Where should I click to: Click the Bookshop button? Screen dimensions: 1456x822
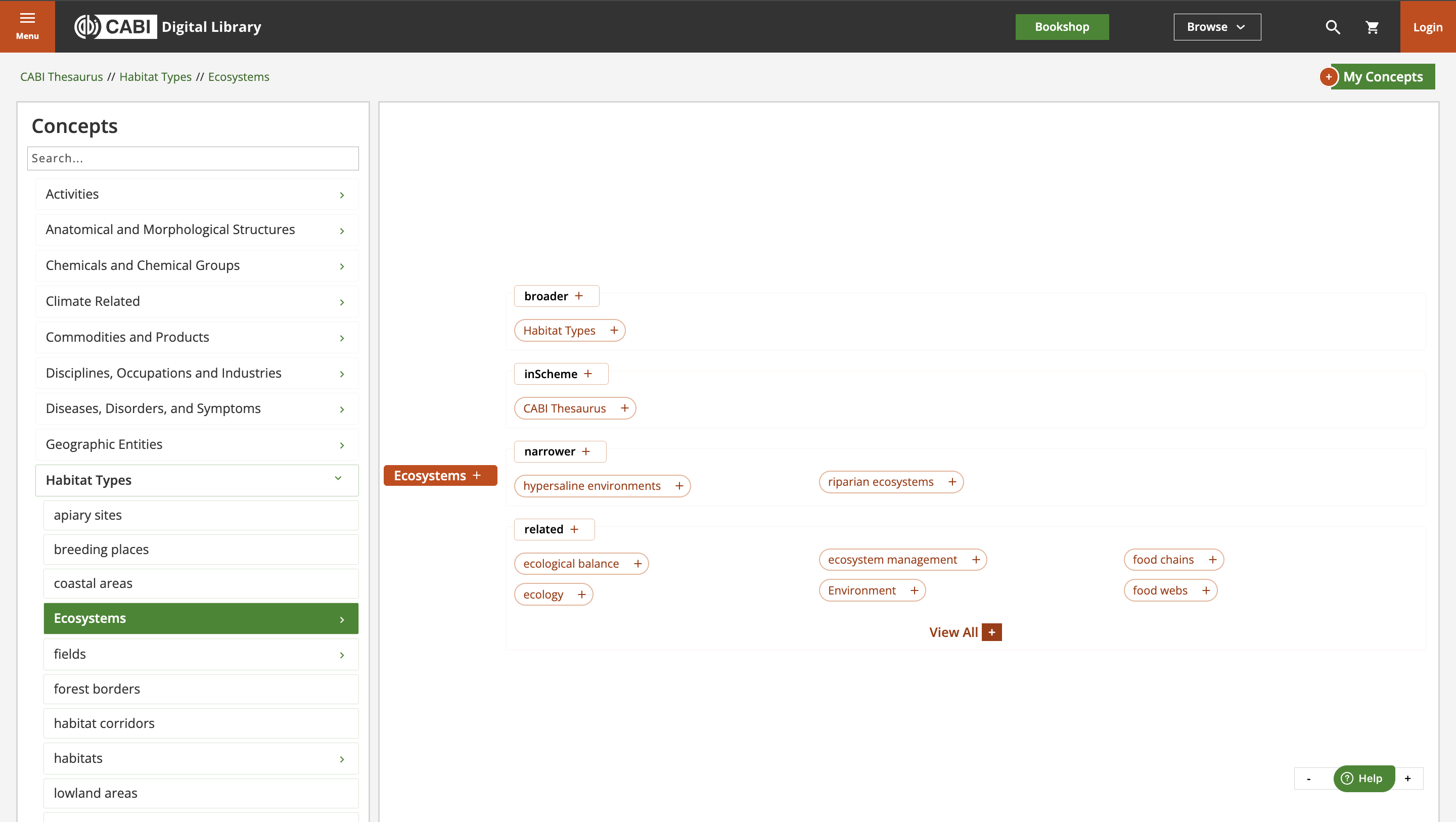tap(1062, 27)
